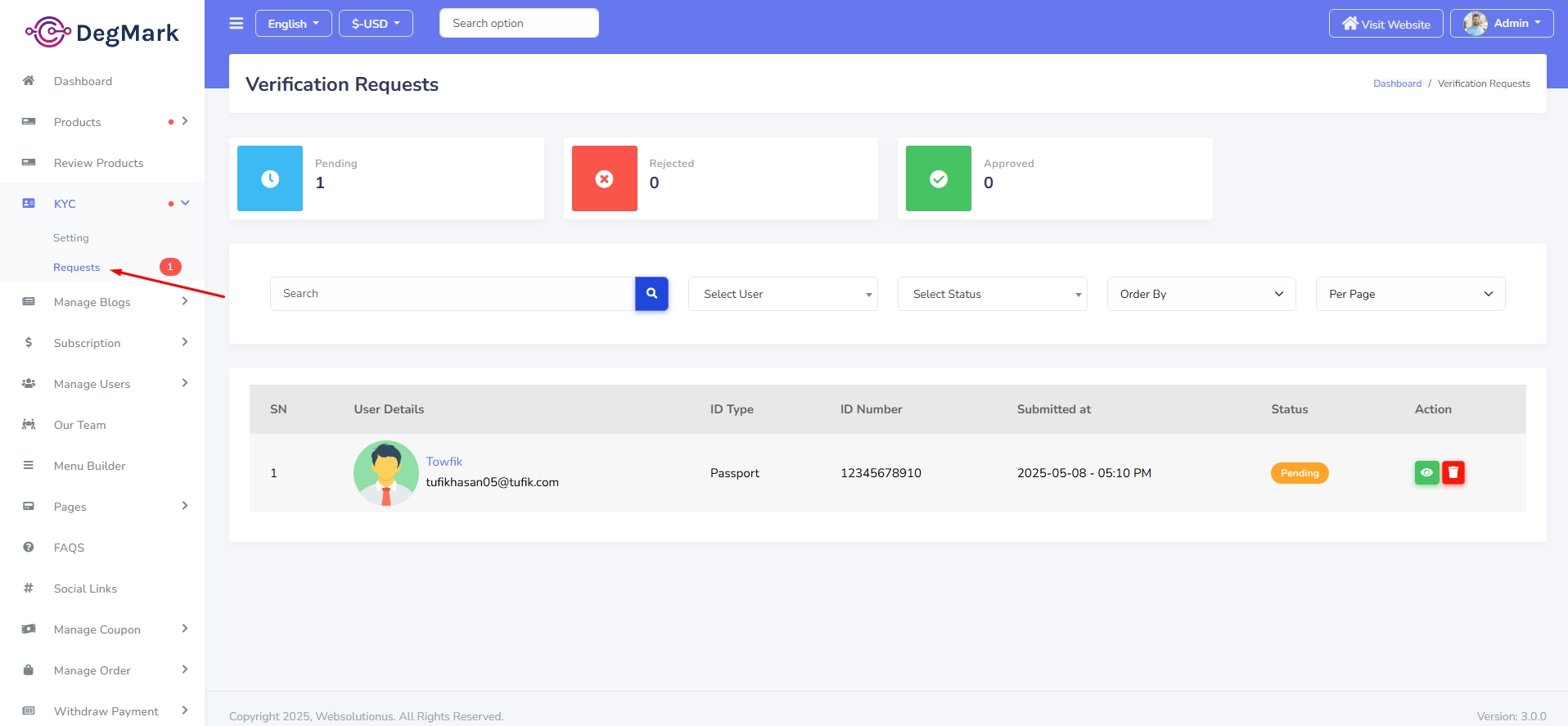
Task: Expand the Manage Order chevron
Action: [185, 670]
